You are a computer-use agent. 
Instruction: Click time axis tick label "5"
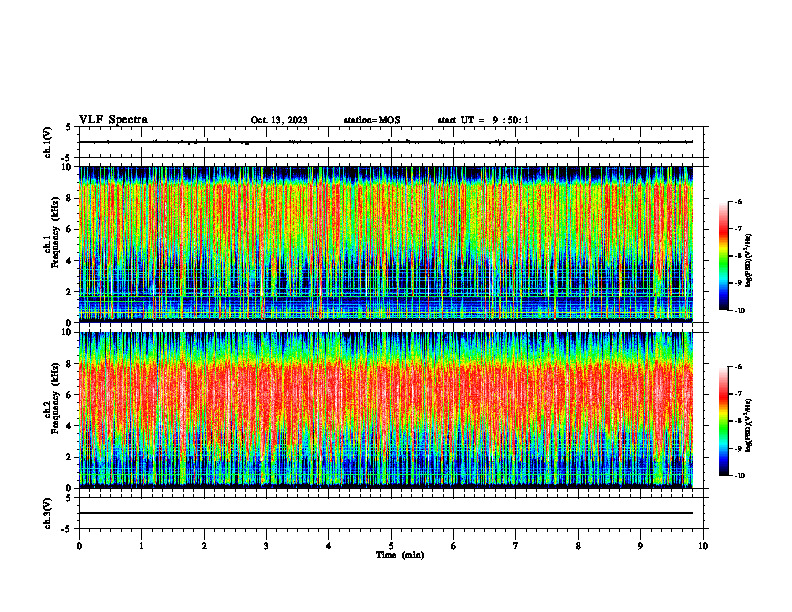click(391, 546)
